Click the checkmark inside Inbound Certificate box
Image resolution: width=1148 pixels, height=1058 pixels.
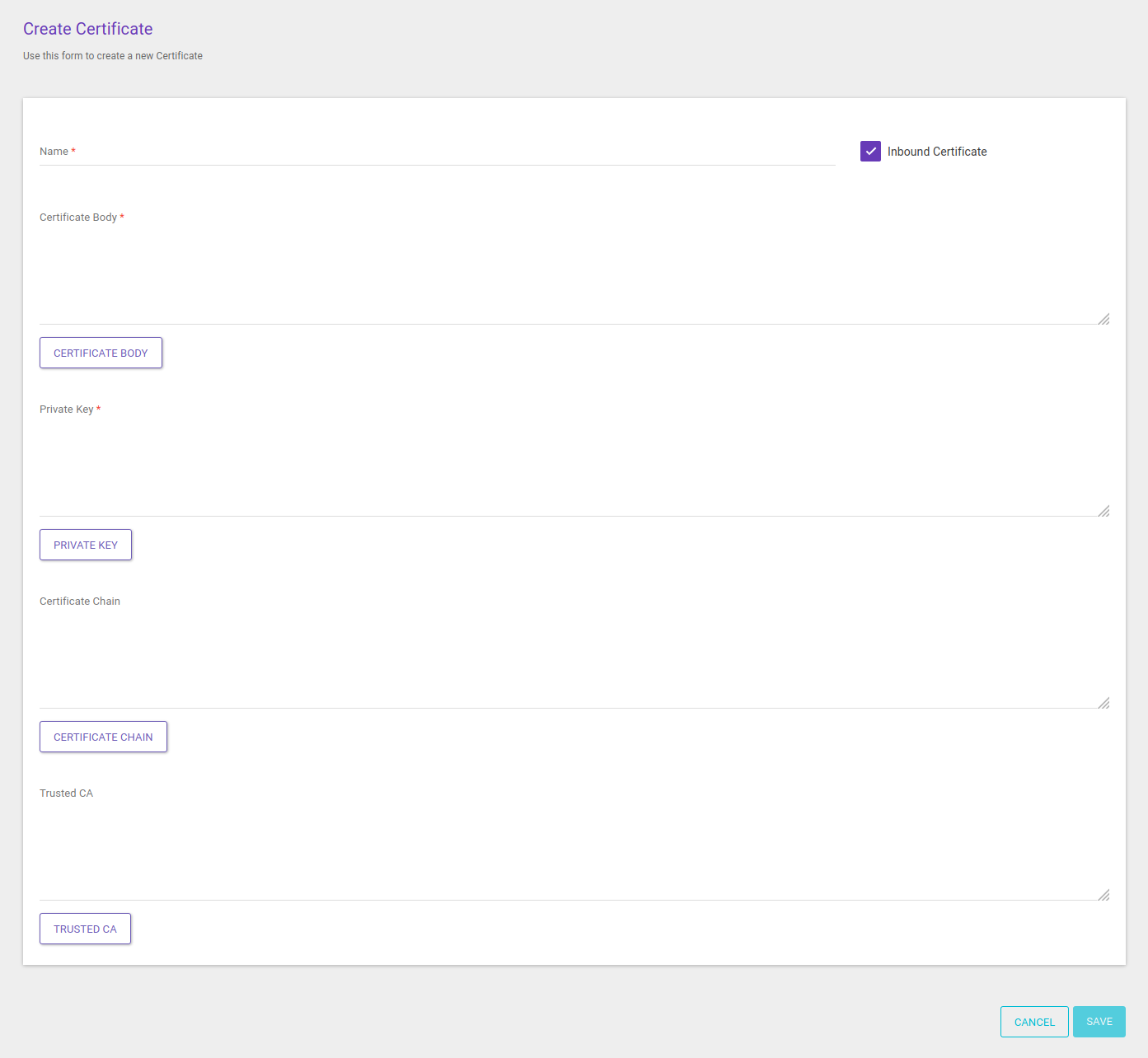870,151
